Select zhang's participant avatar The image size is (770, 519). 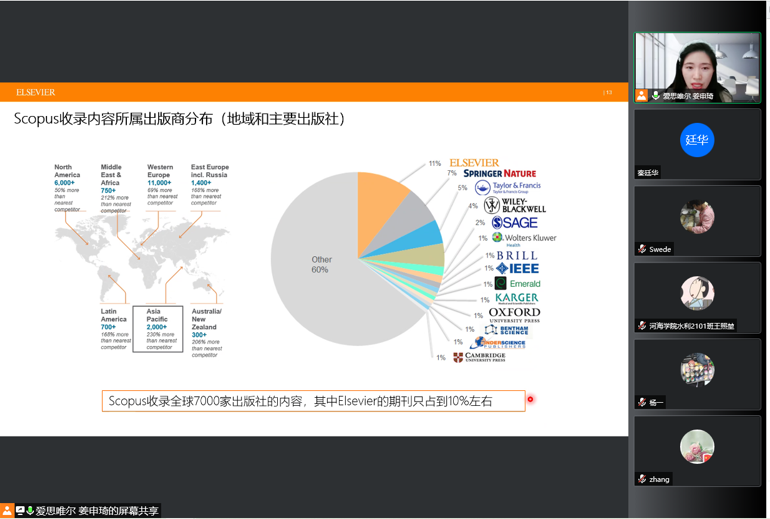pos(697,446)
